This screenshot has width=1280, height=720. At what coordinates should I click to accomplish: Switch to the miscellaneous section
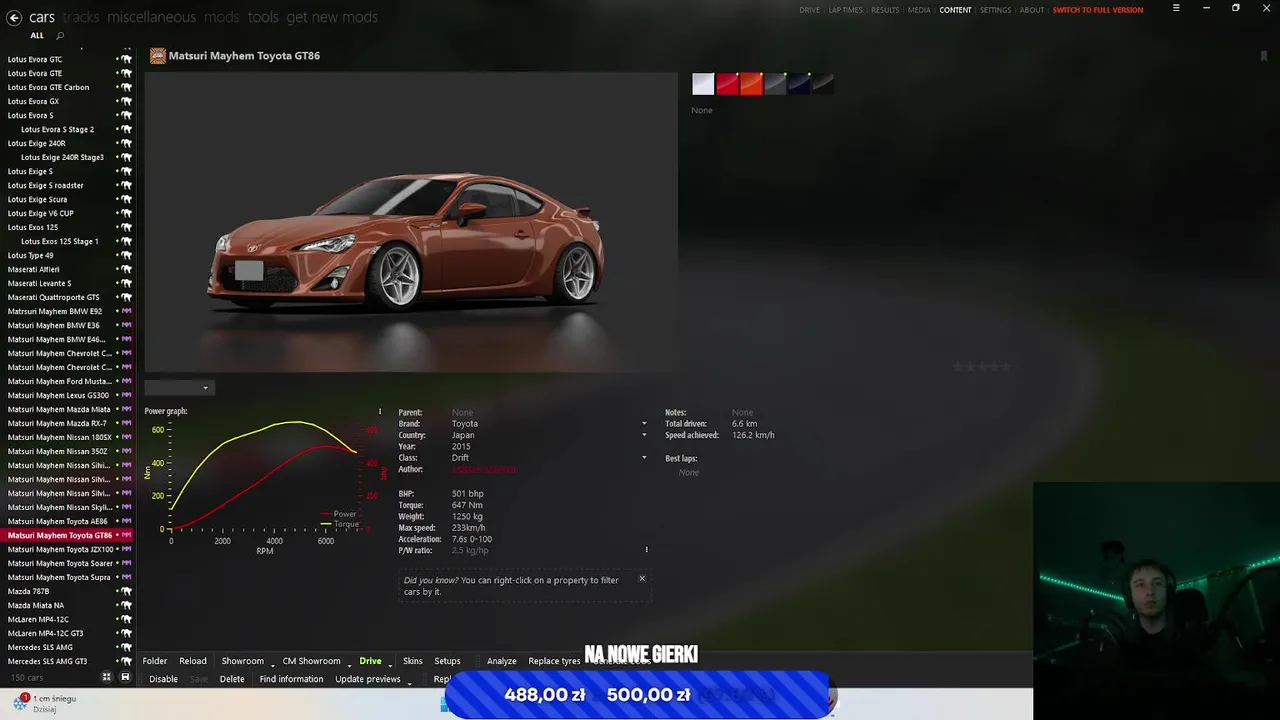(x=151, y=17)
